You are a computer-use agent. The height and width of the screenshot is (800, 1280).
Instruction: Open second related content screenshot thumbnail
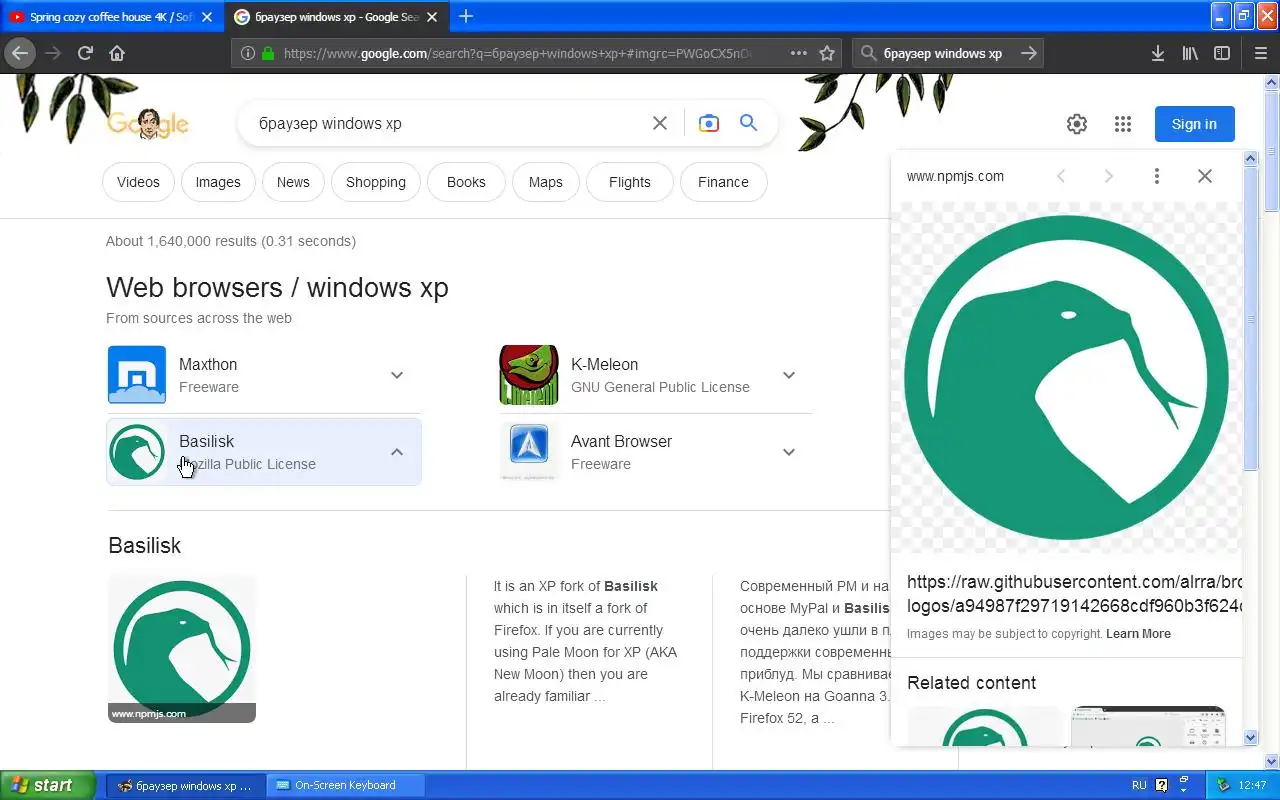tap(1148, 725)
